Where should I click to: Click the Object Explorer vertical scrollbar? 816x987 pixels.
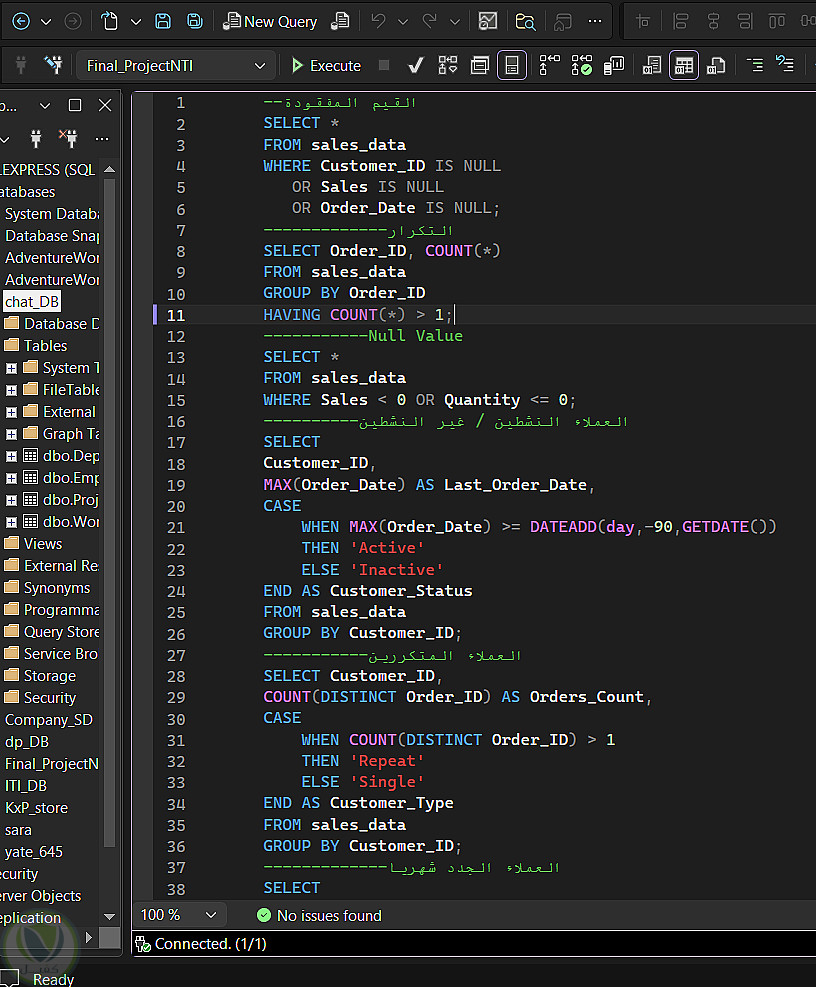click(x=110, y=500)
